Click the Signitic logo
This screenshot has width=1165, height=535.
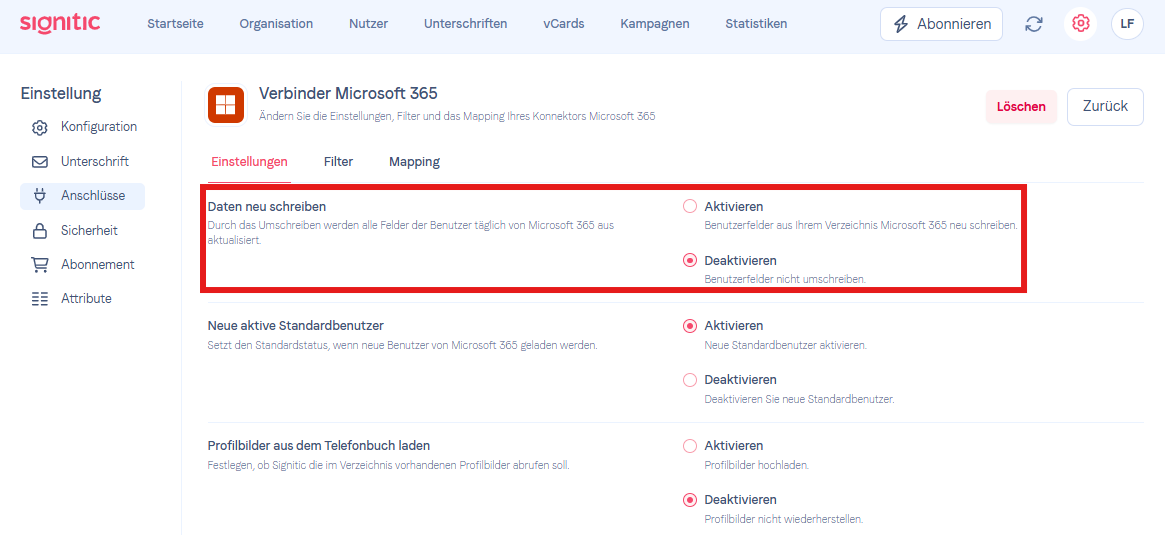click(x=60, y=23)
